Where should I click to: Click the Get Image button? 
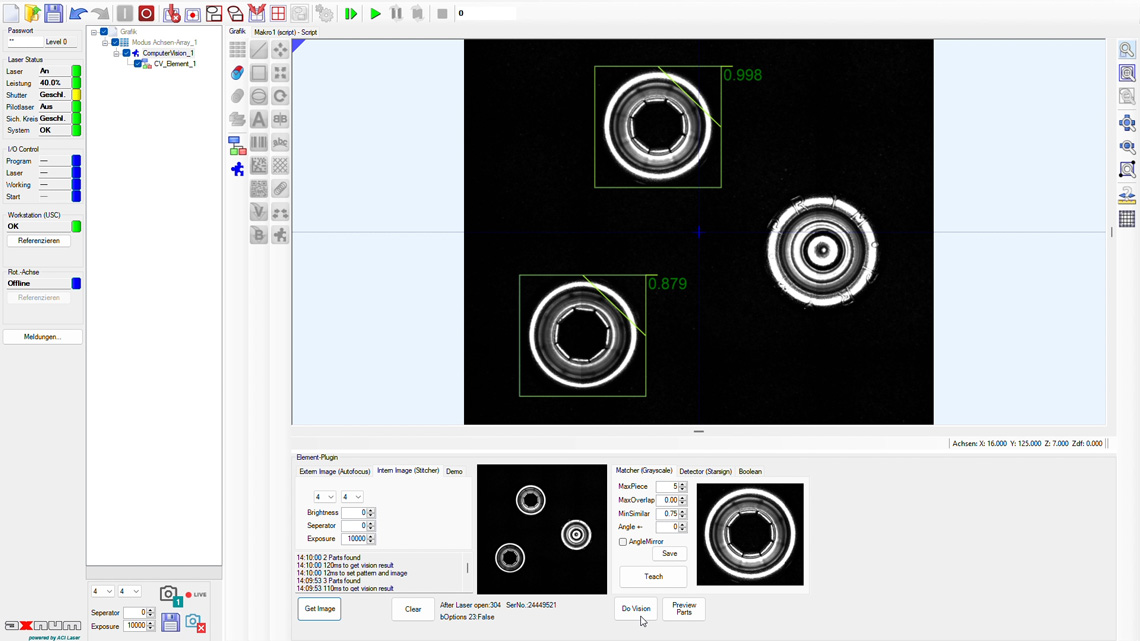click(x=319, y=609)
